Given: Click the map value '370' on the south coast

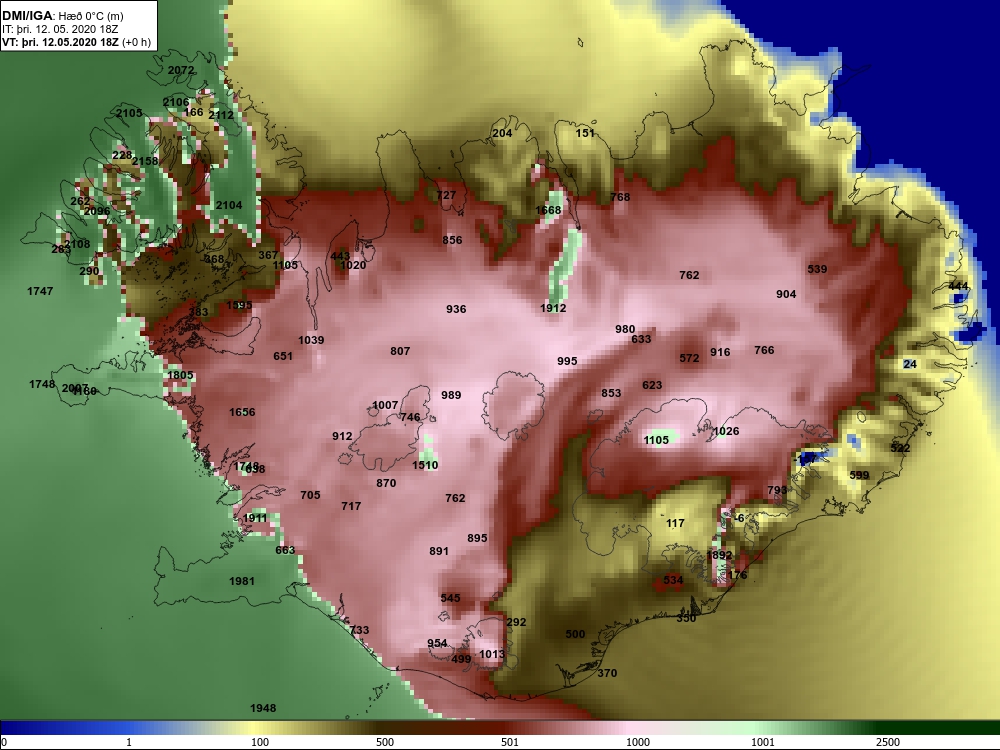Looking at the screenshot, I should point(607,673).
